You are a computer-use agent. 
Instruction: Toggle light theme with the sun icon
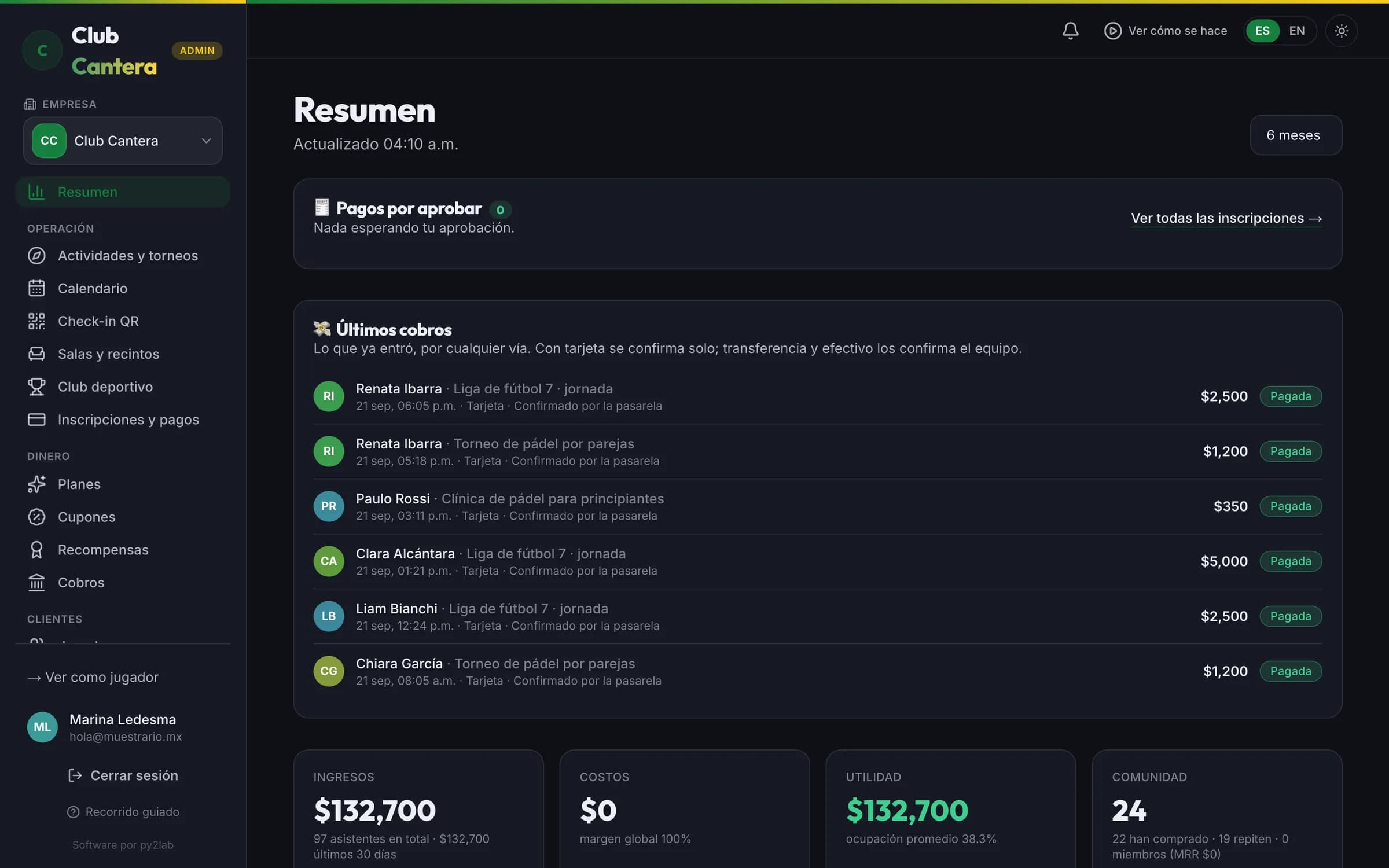[1341, 31]
